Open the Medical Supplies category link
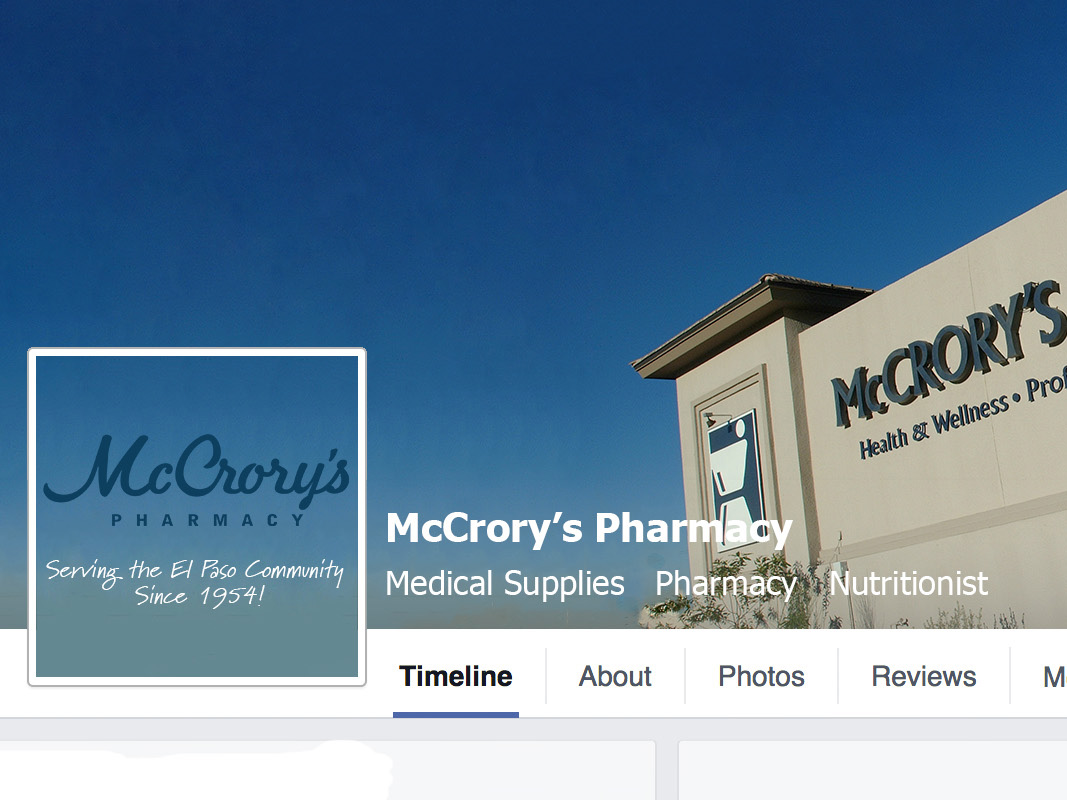Viewport: 1067px width, 800px height. (x=505, y=583)
